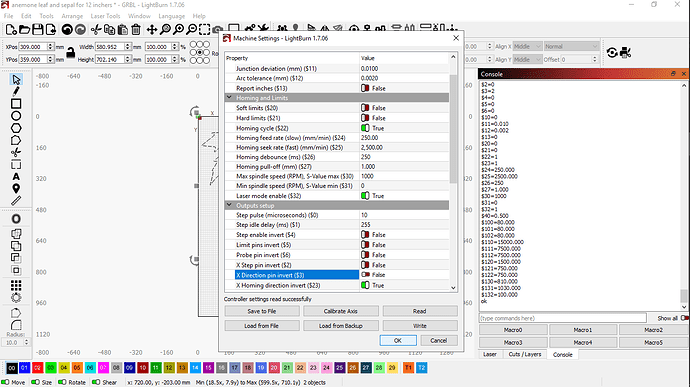This screenshot has height=387, width=690.
Task: Toggle Hard limits ($21) switch
Action: pyautogui.click(x=365, y=118)
